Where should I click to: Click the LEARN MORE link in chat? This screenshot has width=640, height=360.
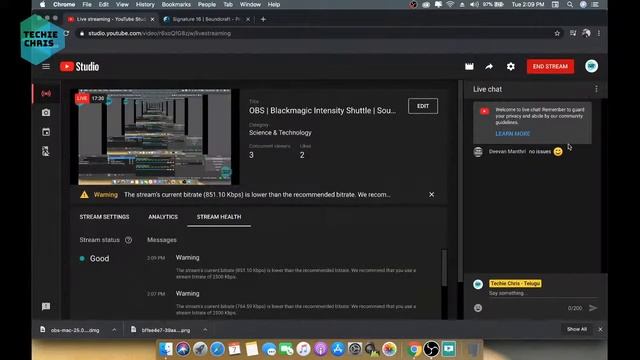513,133
